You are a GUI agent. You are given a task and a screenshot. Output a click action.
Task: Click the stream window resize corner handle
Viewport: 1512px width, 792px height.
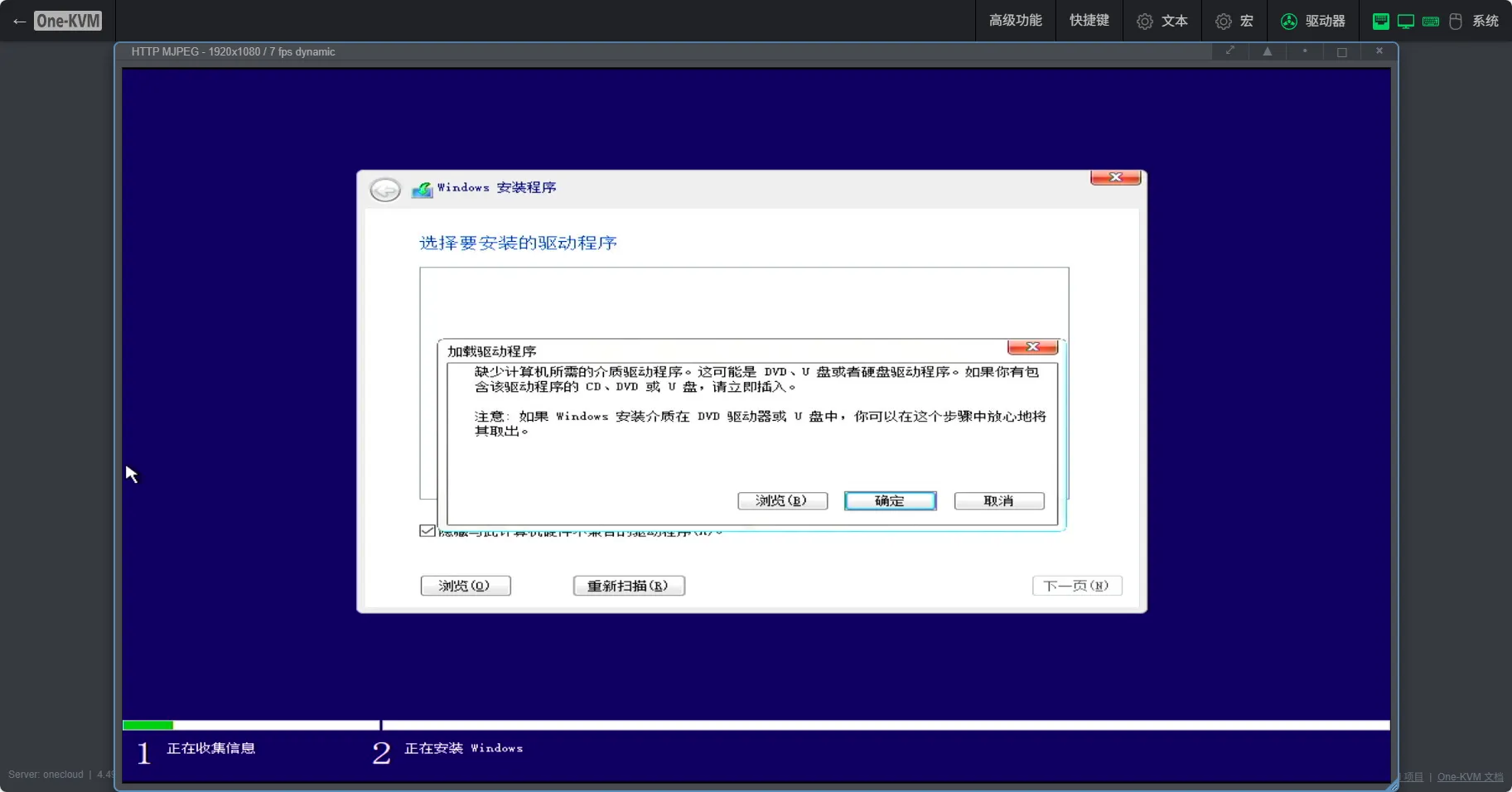click(x=1394, y=785)
